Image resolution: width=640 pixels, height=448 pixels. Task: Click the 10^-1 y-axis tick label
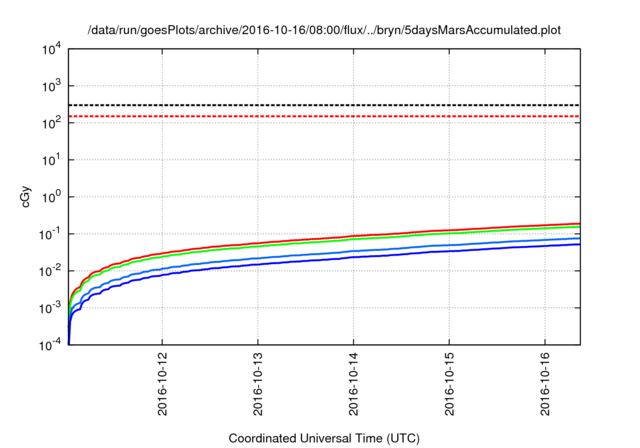click(48, 234)
